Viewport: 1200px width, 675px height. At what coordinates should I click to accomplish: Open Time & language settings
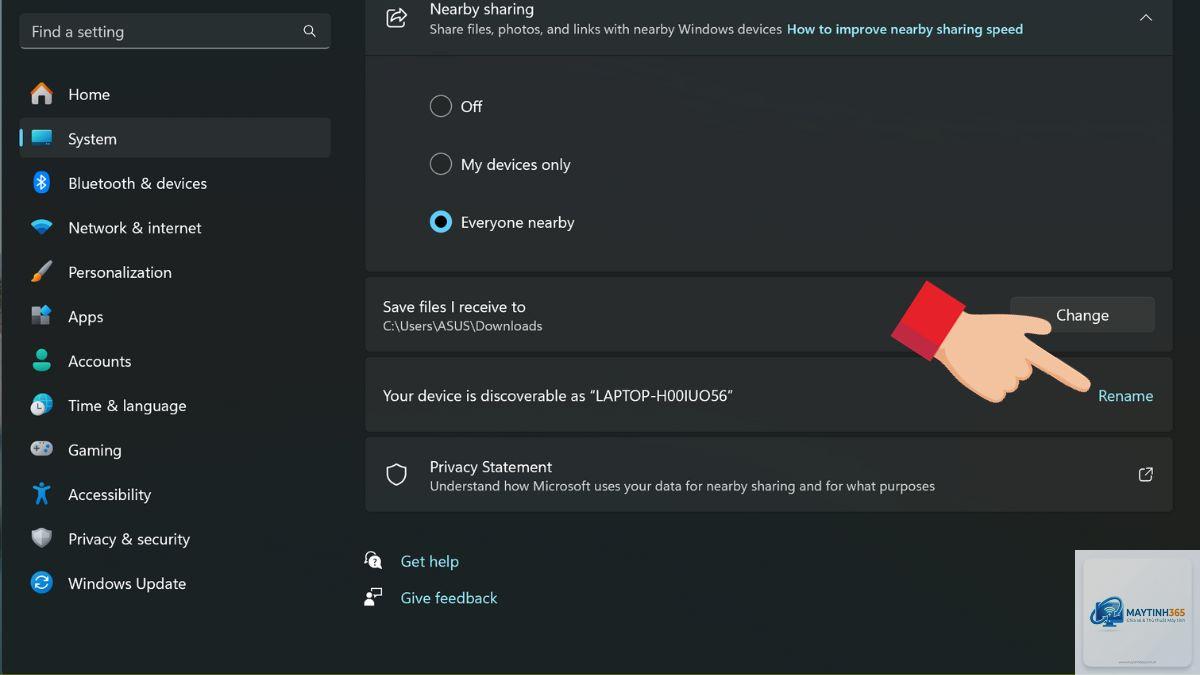tap(175, 405)
